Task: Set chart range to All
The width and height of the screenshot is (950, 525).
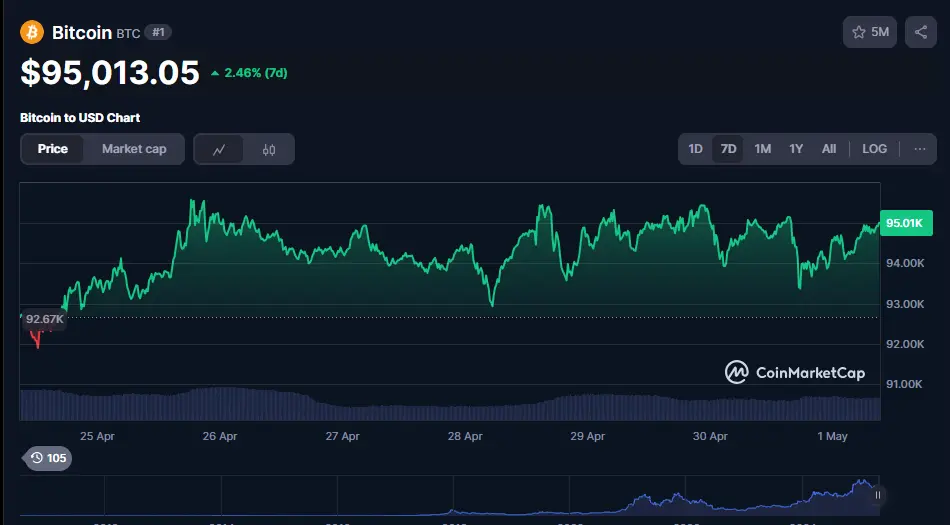Action: click(x=829, y=149)
